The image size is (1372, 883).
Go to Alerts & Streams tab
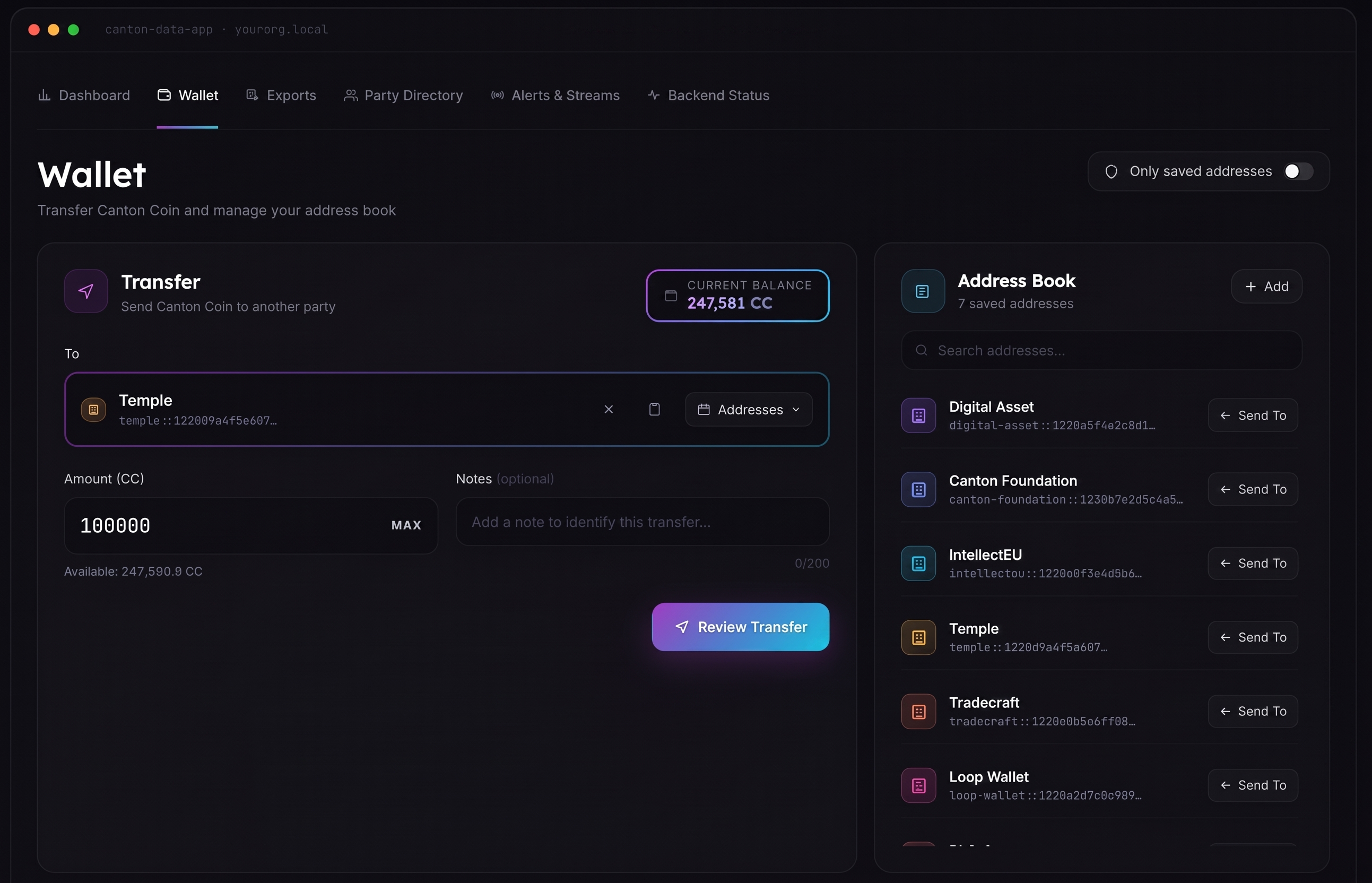pyautogui.click(x=555, y=95)
